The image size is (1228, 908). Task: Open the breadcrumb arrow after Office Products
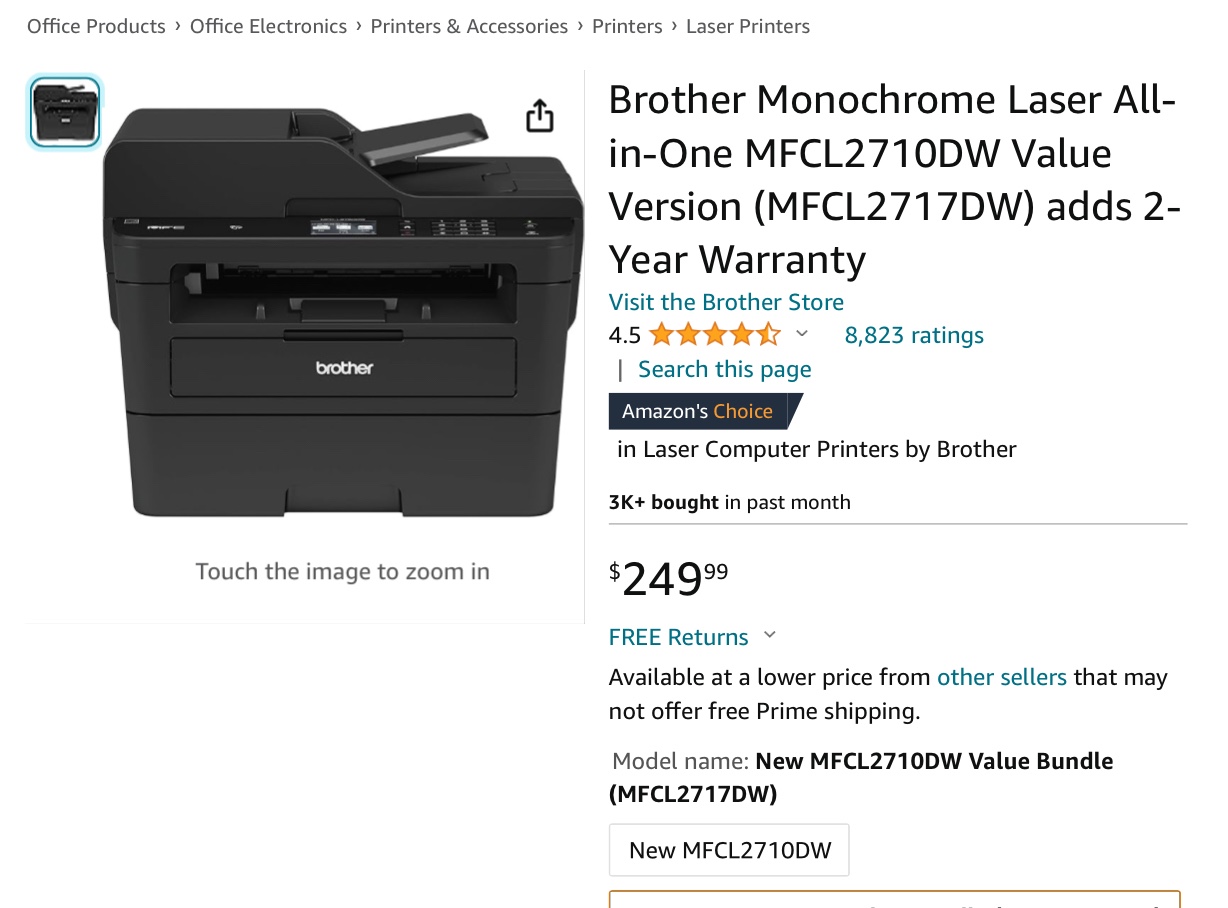tap(176, 26)
